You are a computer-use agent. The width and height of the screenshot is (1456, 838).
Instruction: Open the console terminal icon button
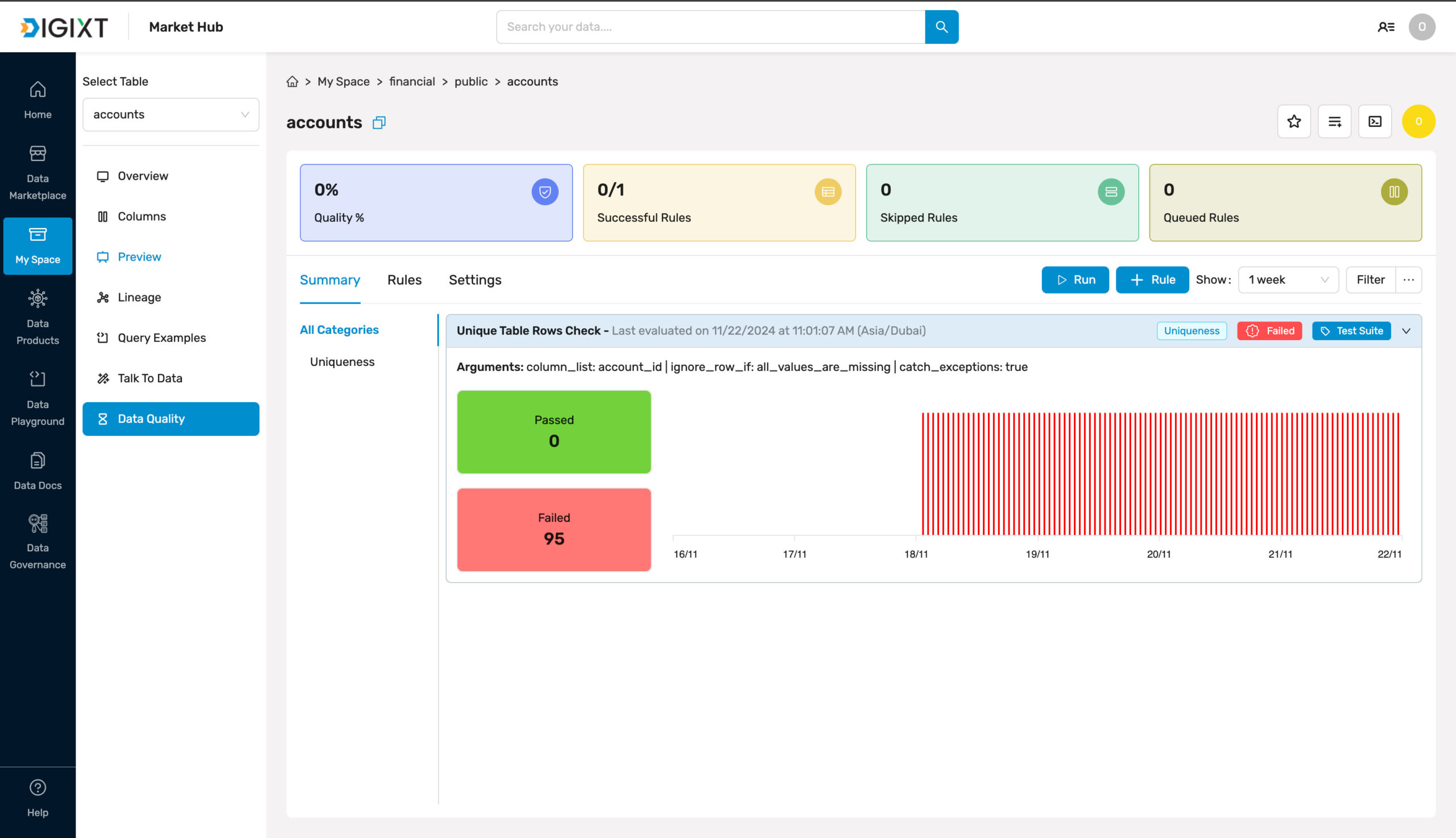pos(1374,121)
